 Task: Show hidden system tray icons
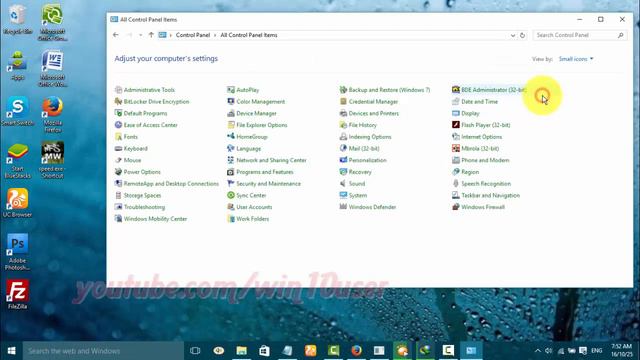click(538, 351)
